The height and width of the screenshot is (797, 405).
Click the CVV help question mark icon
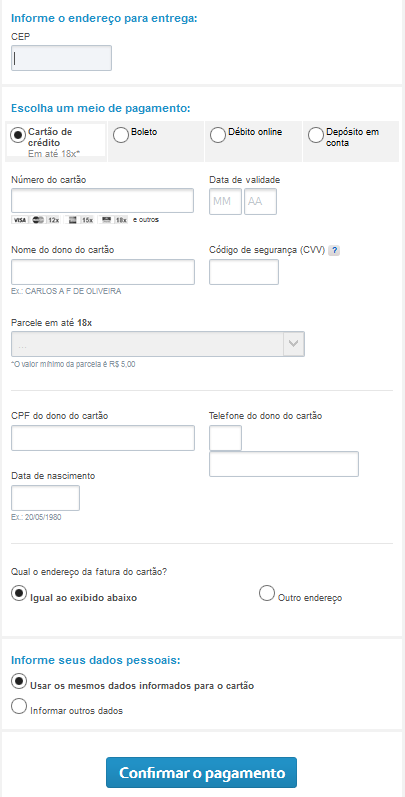point(334,250)
